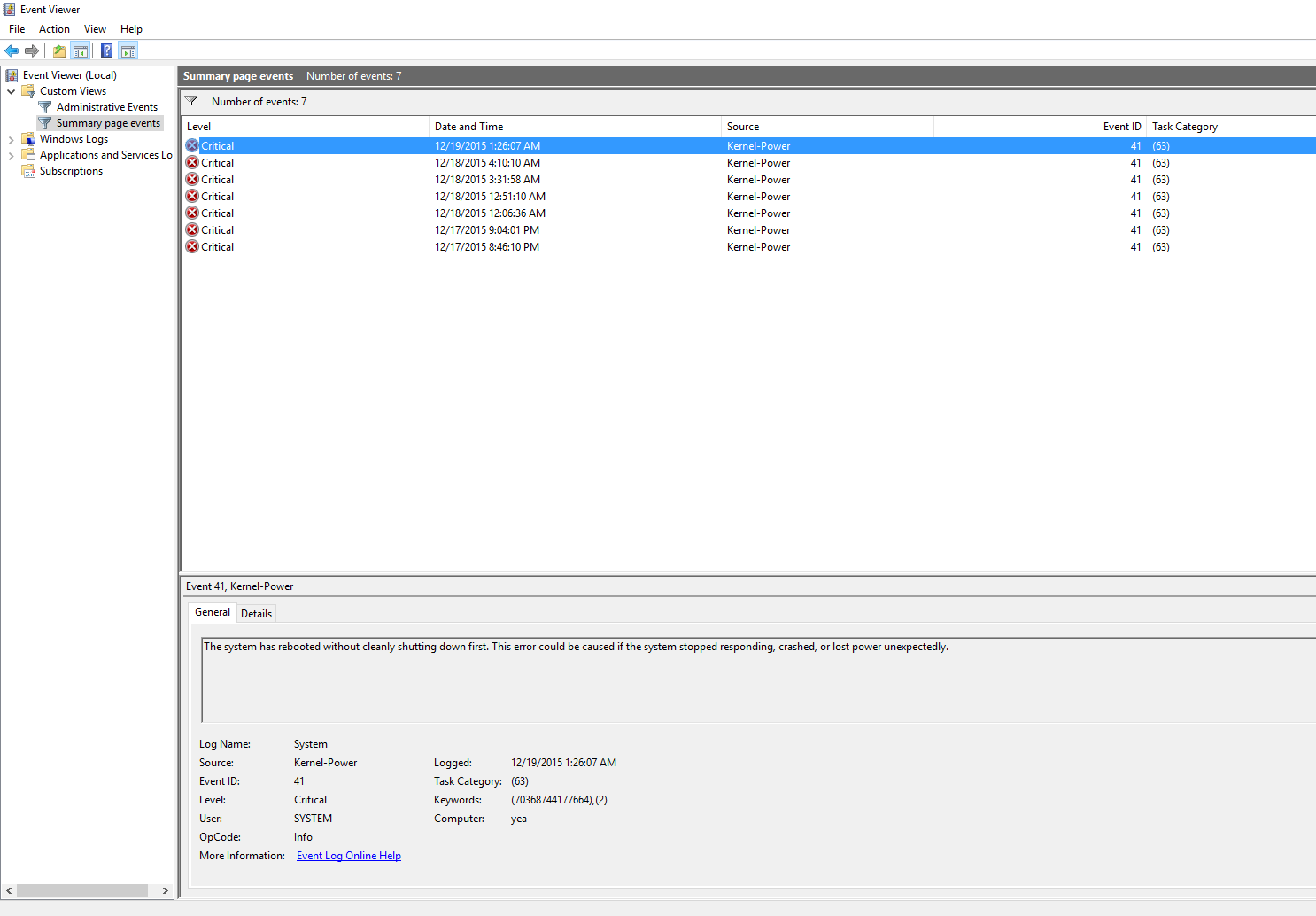Image resolution: width=1316 pixels, height=916 pixels.
Task: Open the Help menu
Action: pyautogui.click(x=131, y=29)
